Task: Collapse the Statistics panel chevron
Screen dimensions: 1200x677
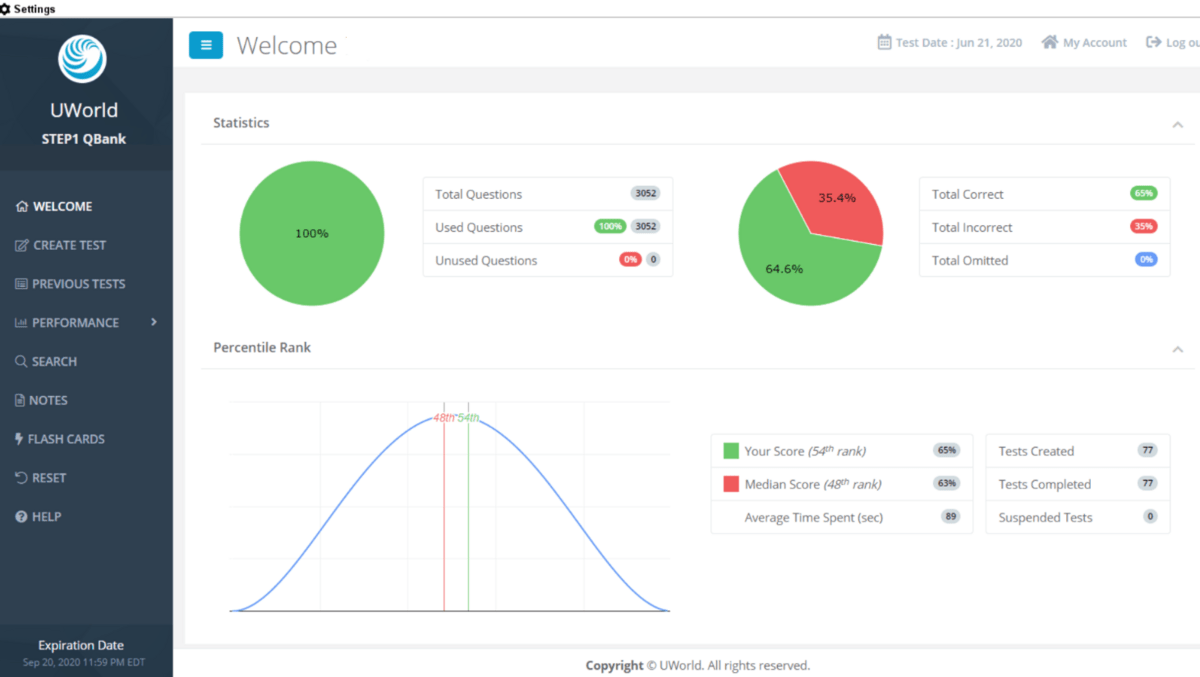Action: [1178, 124]
